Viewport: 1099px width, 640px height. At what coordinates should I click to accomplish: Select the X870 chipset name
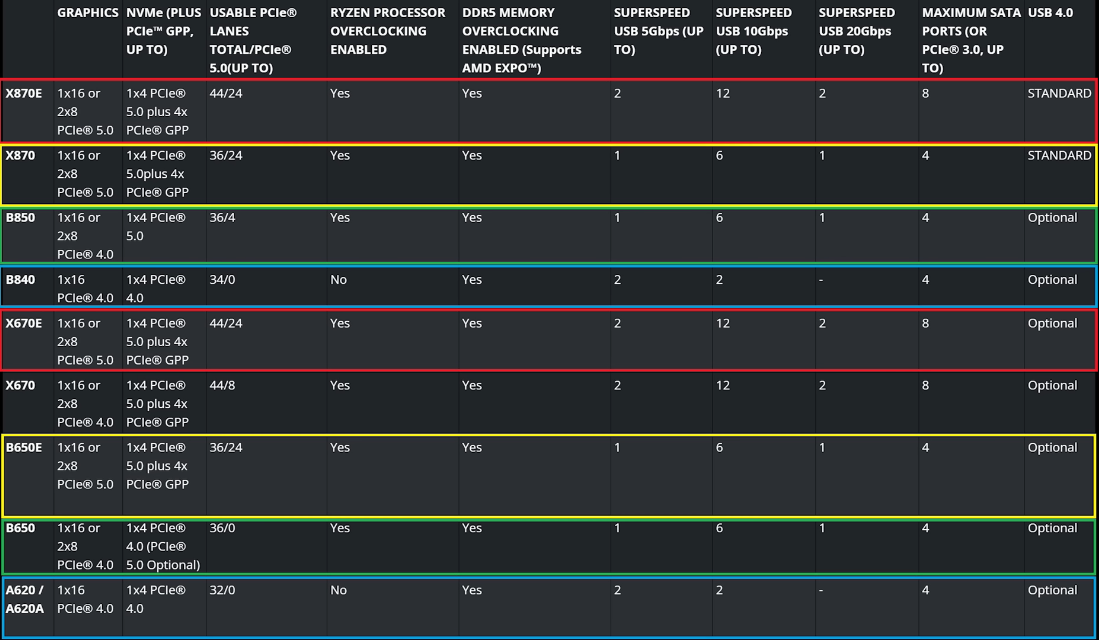(20, 156)
